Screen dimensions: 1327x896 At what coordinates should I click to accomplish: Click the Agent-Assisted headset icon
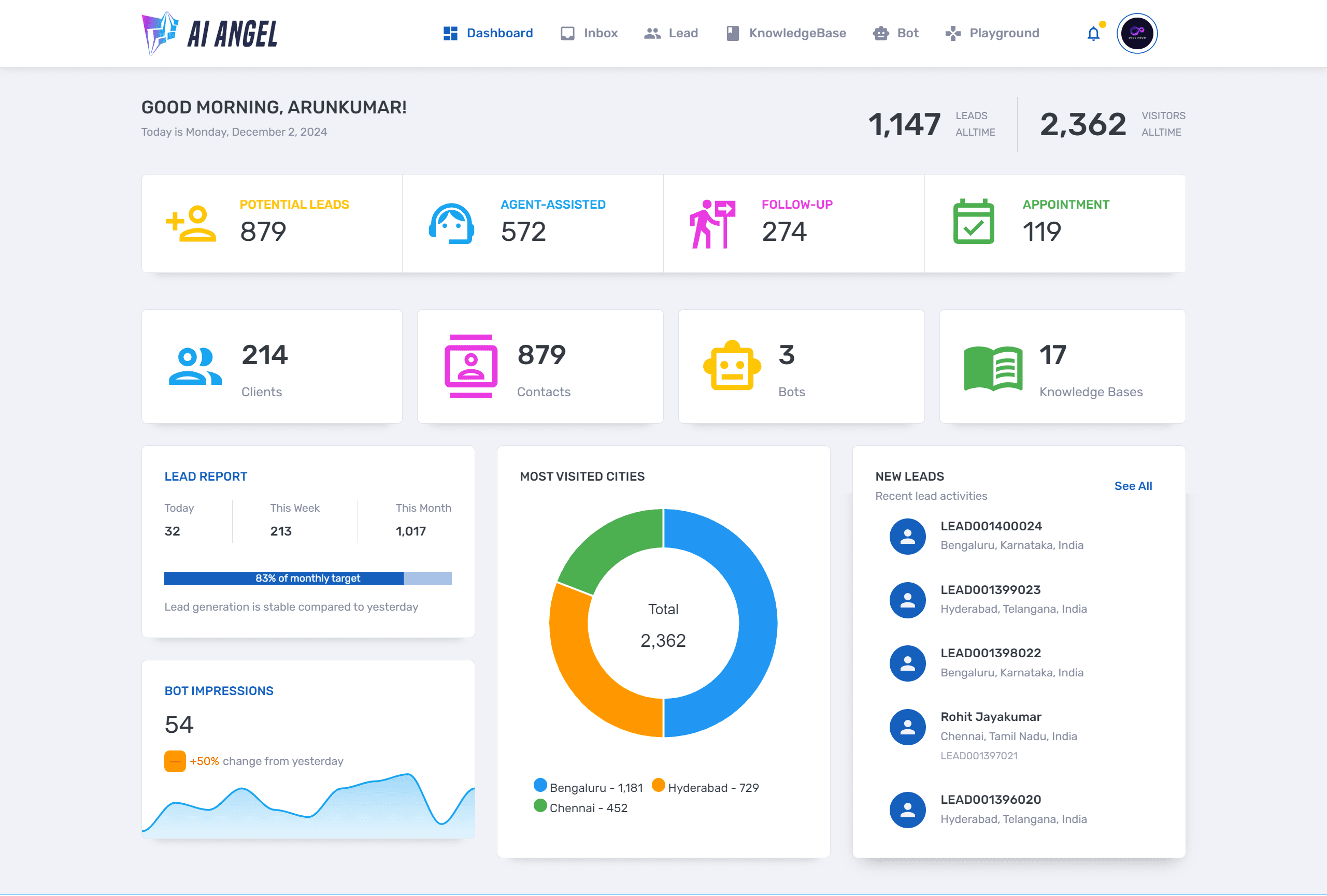pyautogui.click(x=451, y=224)
